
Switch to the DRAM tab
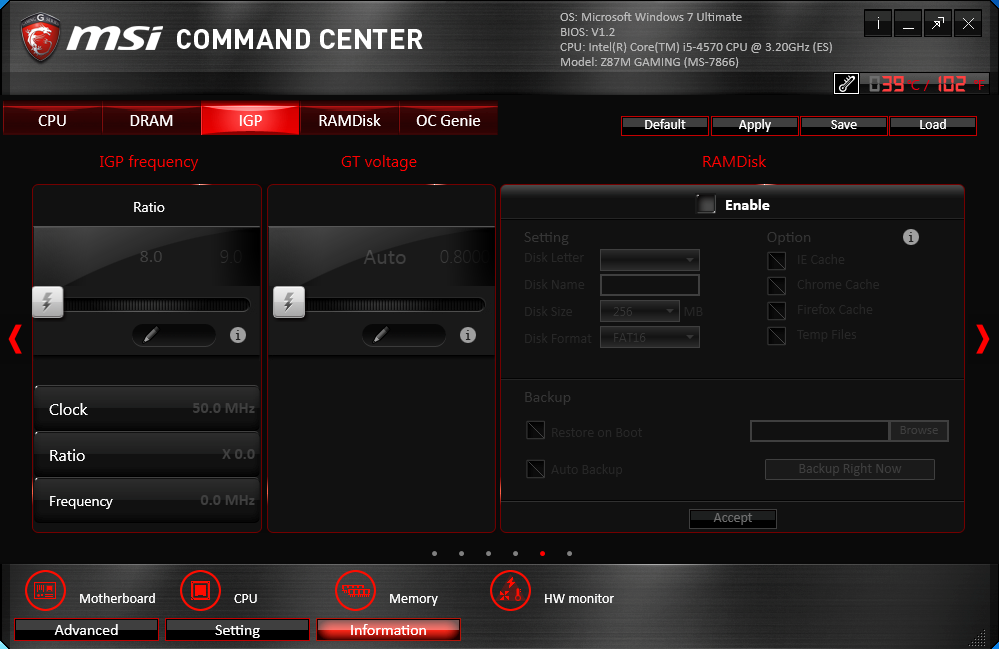(152, 120)
